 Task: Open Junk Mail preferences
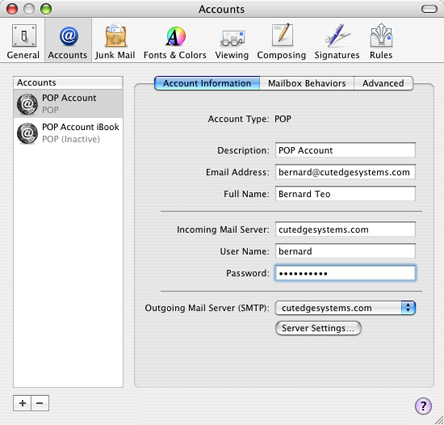click(115, 41)
